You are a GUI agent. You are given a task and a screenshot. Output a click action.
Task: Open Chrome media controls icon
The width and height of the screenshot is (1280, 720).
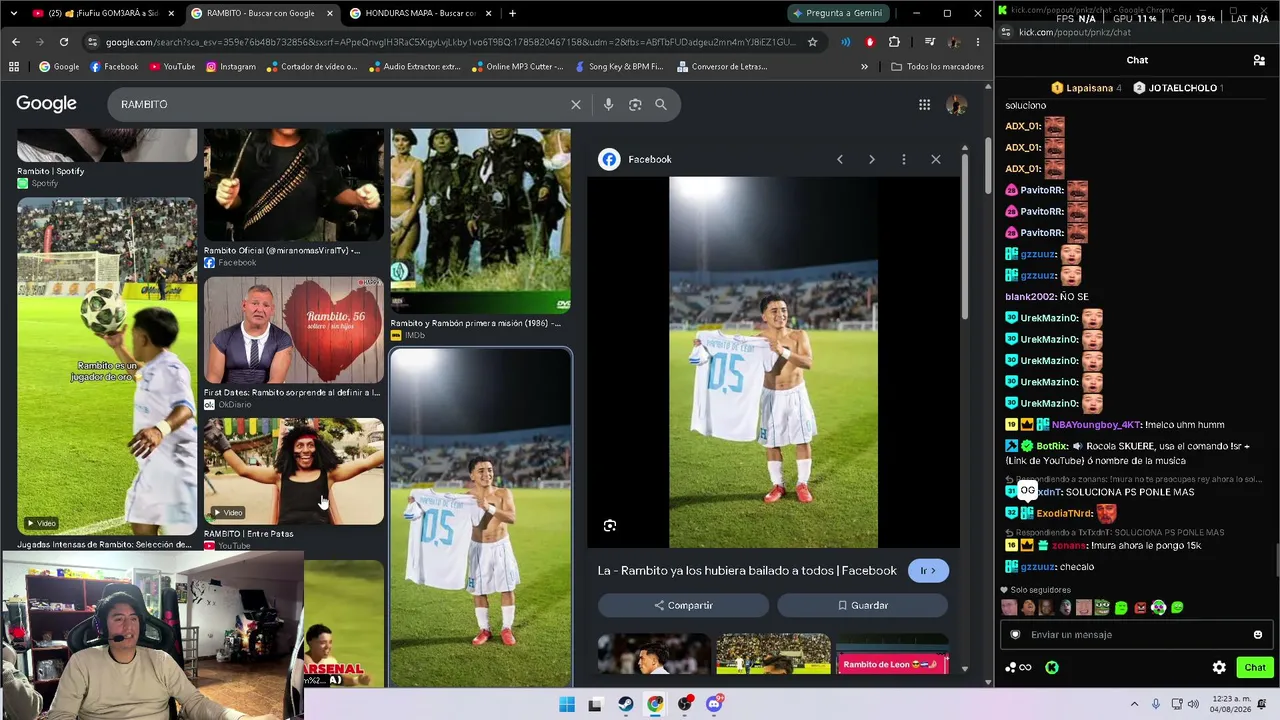[x=930, y=42]
